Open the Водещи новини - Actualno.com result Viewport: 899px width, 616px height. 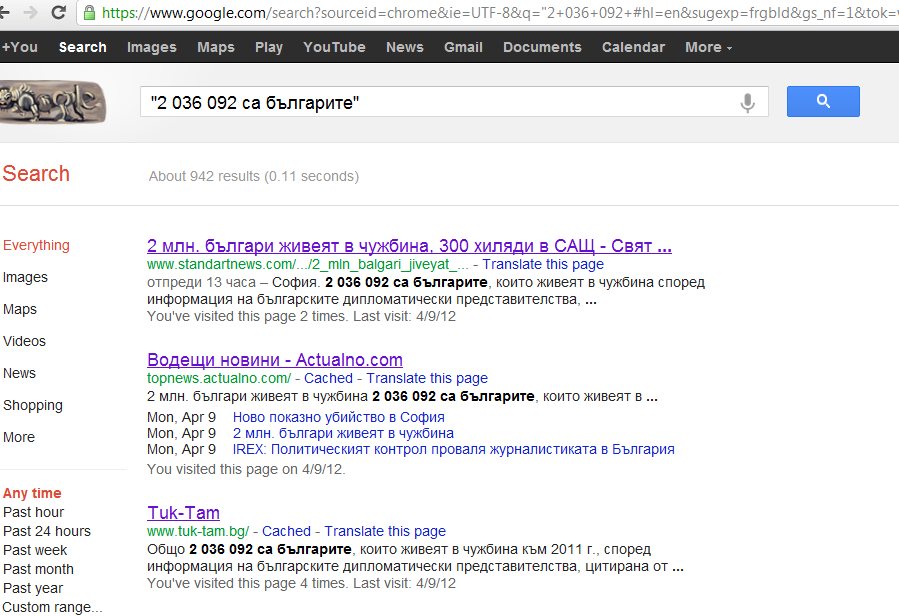click(274, 360)
